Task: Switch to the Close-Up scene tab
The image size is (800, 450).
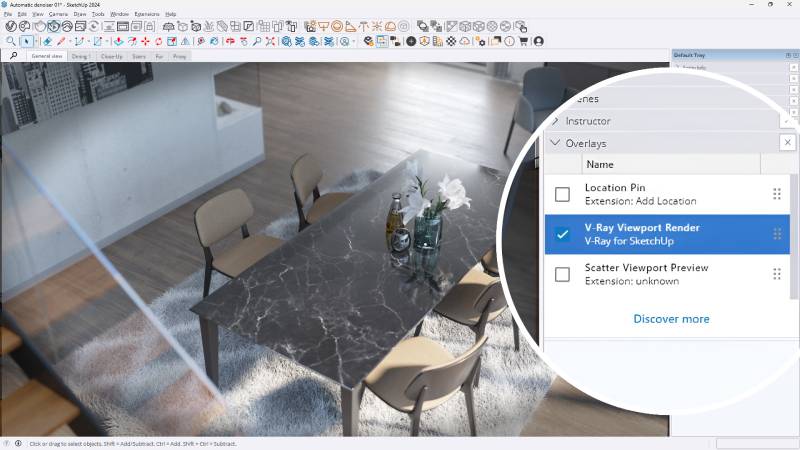Action: point(111,57)
